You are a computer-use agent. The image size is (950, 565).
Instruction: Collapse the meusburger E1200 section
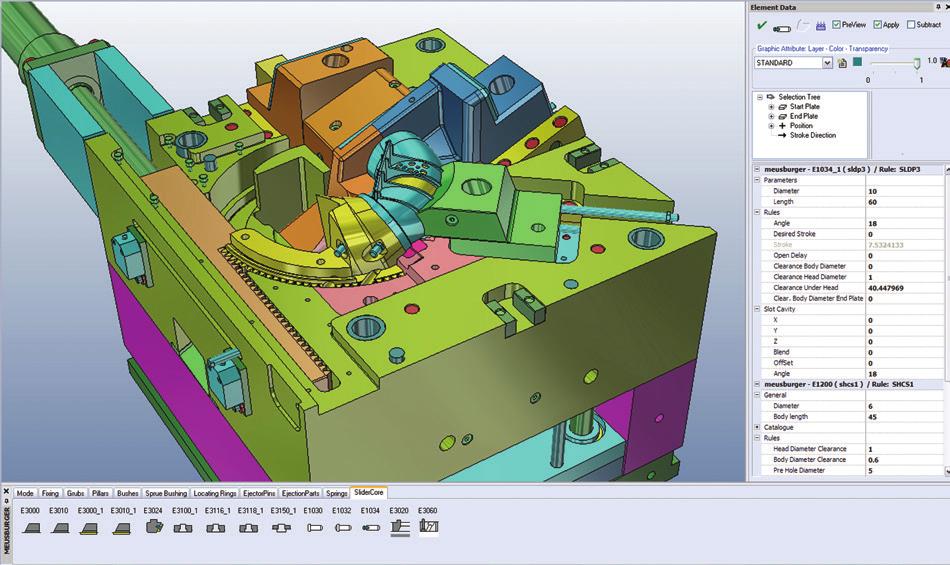[x=757, y=385]
